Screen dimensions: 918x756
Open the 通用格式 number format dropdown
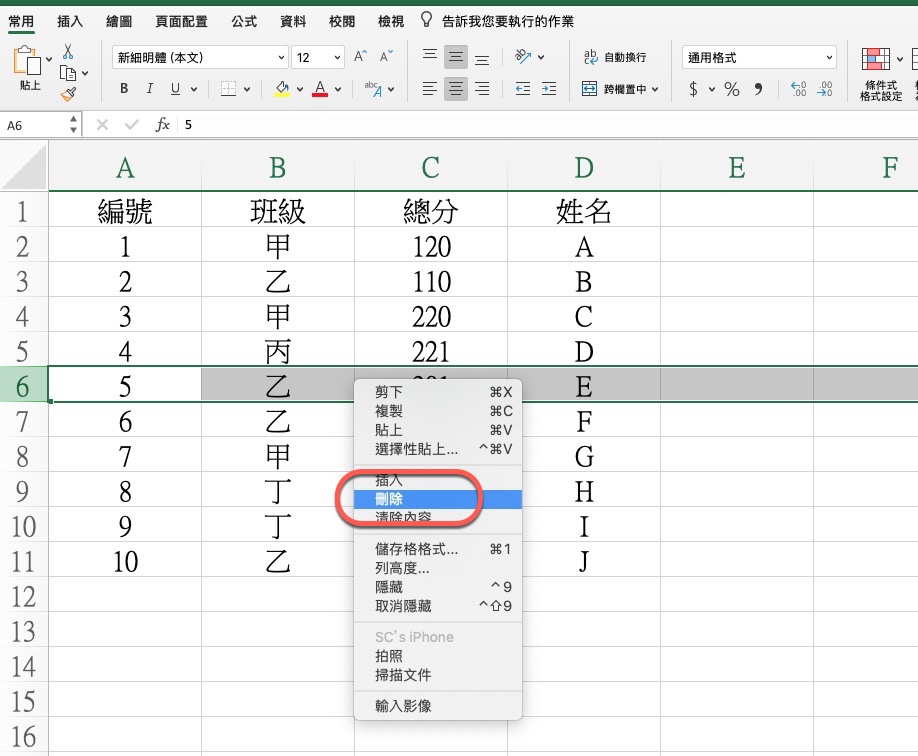(x=759, y=58)
